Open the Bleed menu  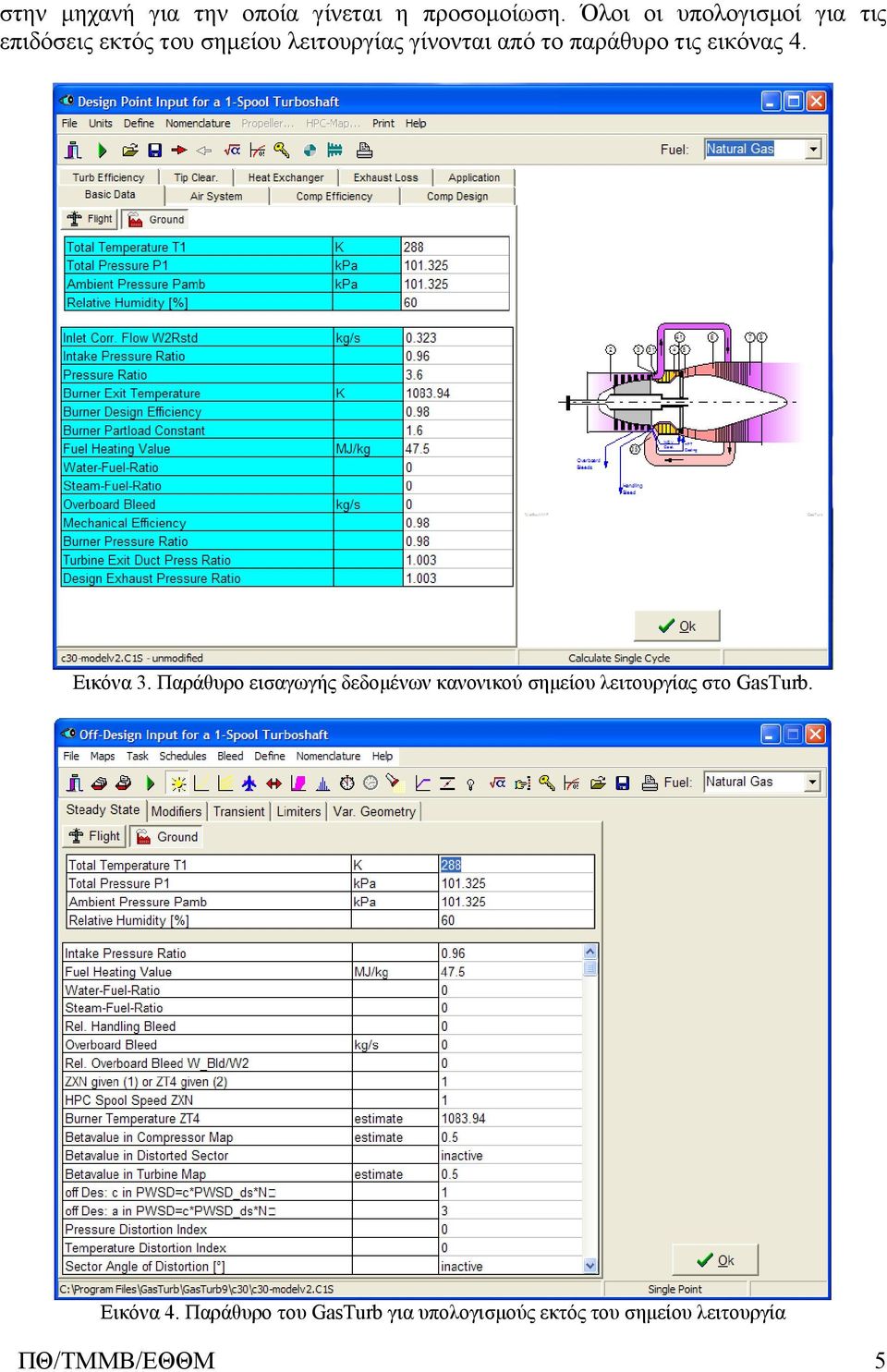[230, 756]
